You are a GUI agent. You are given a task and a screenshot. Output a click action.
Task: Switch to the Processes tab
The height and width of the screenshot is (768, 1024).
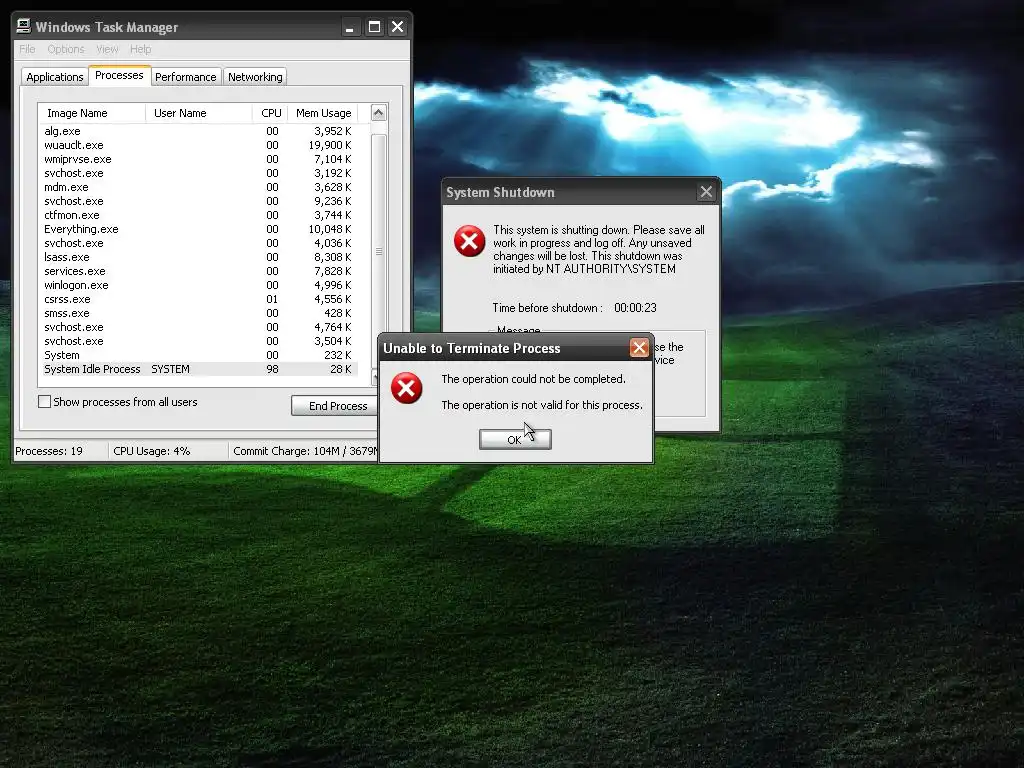pos(119,75)
